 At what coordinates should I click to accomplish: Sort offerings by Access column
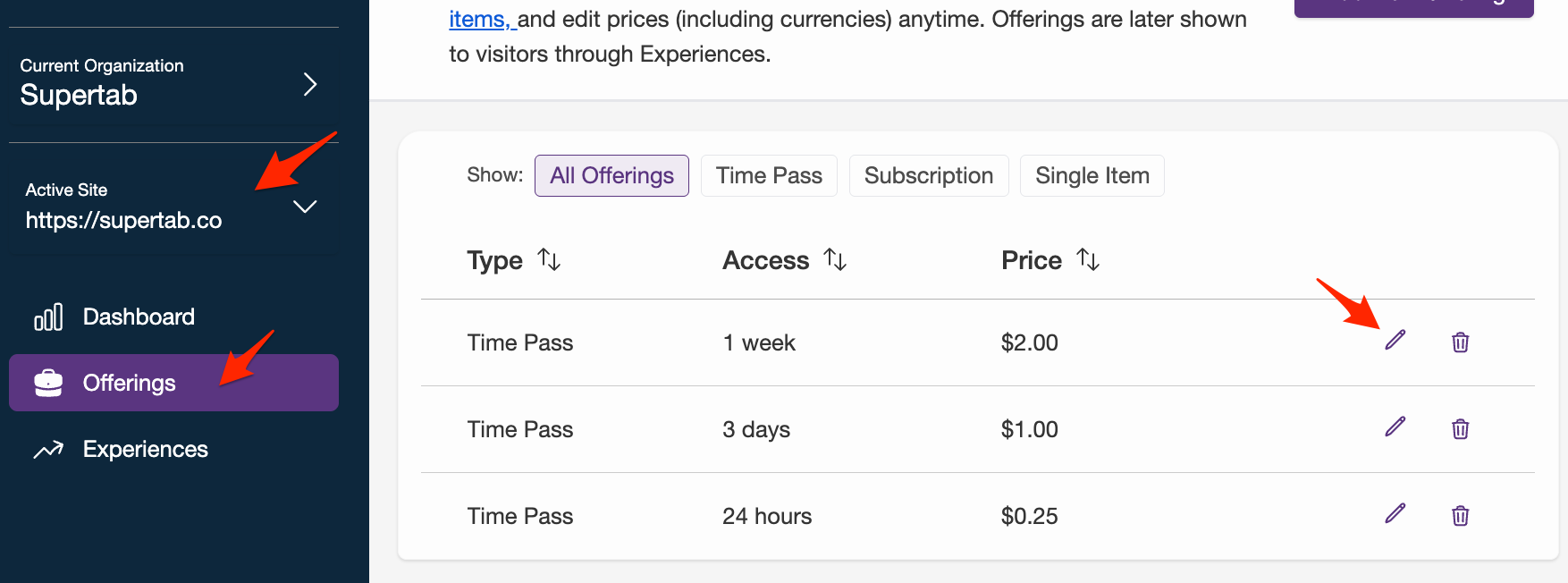click(x=835, y=260)
